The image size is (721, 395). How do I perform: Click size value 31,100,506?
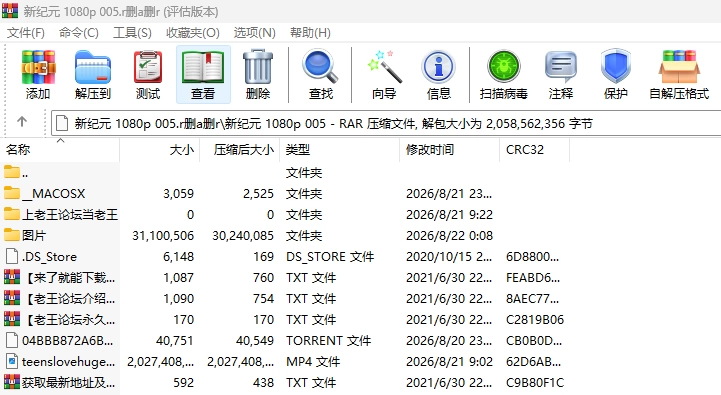(163, 235)
